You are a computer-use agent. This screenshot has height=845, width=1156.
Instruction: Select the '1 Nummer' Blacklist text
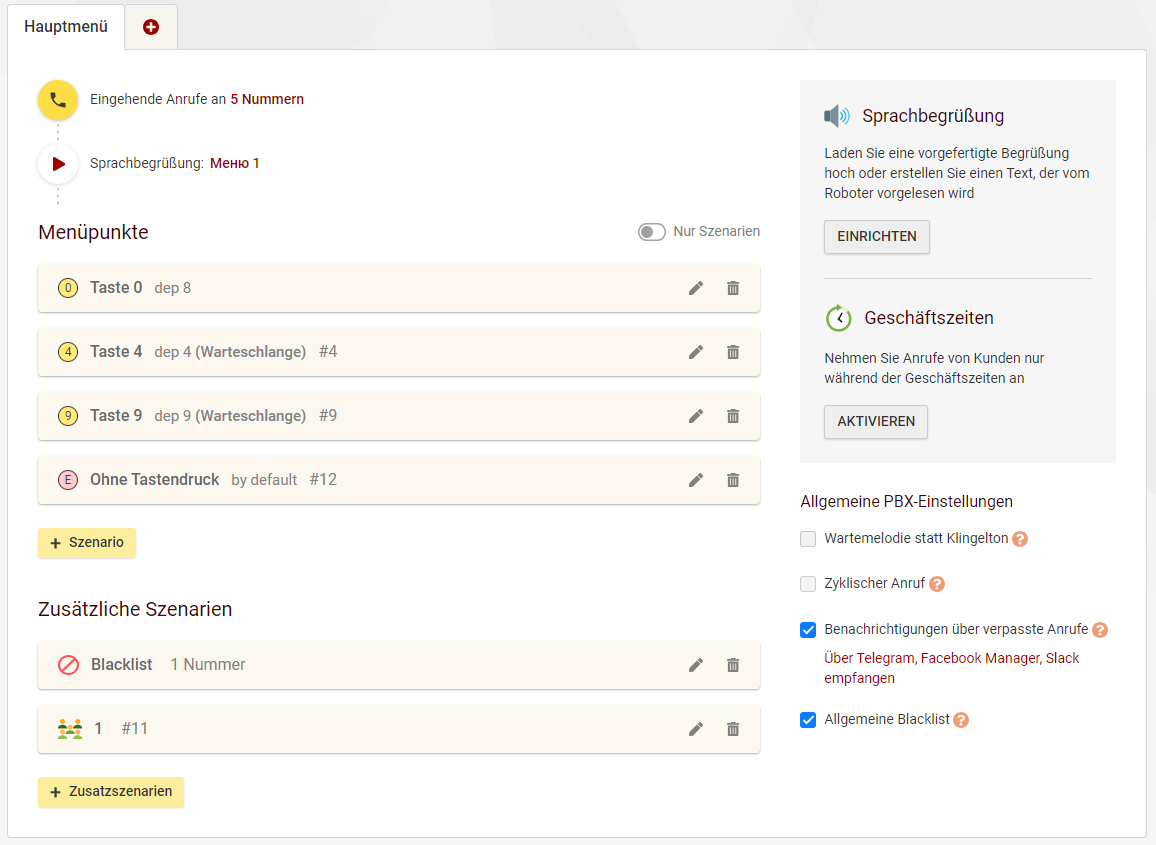click(208, 664)
